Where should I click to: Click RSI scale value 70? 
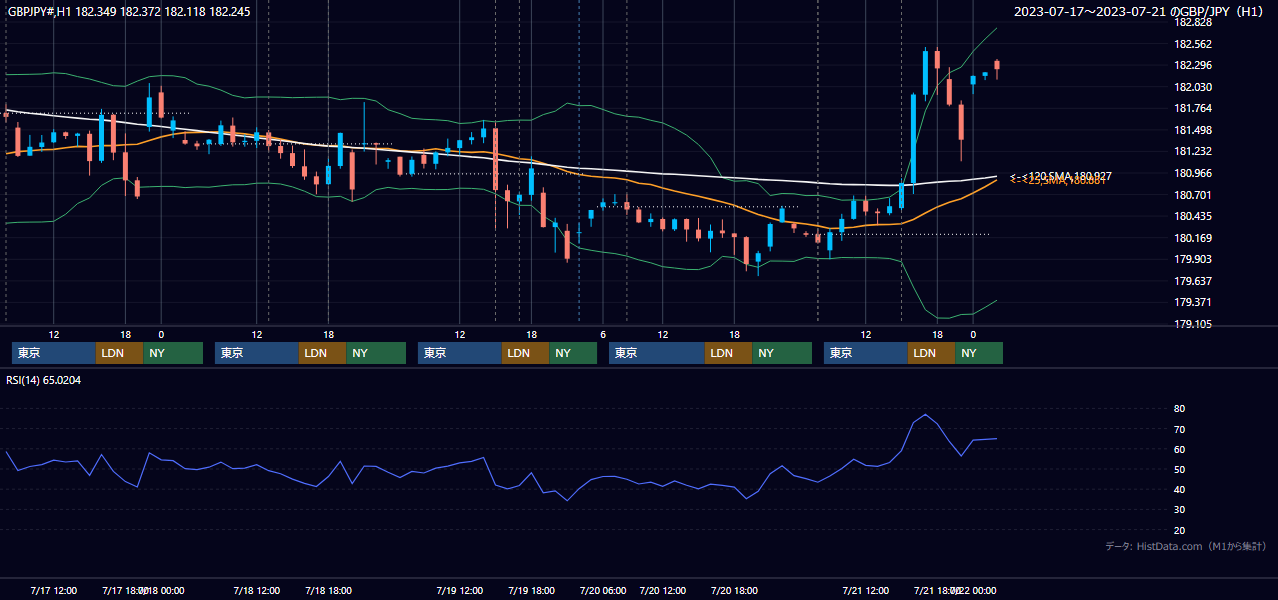pos(1180,429)
